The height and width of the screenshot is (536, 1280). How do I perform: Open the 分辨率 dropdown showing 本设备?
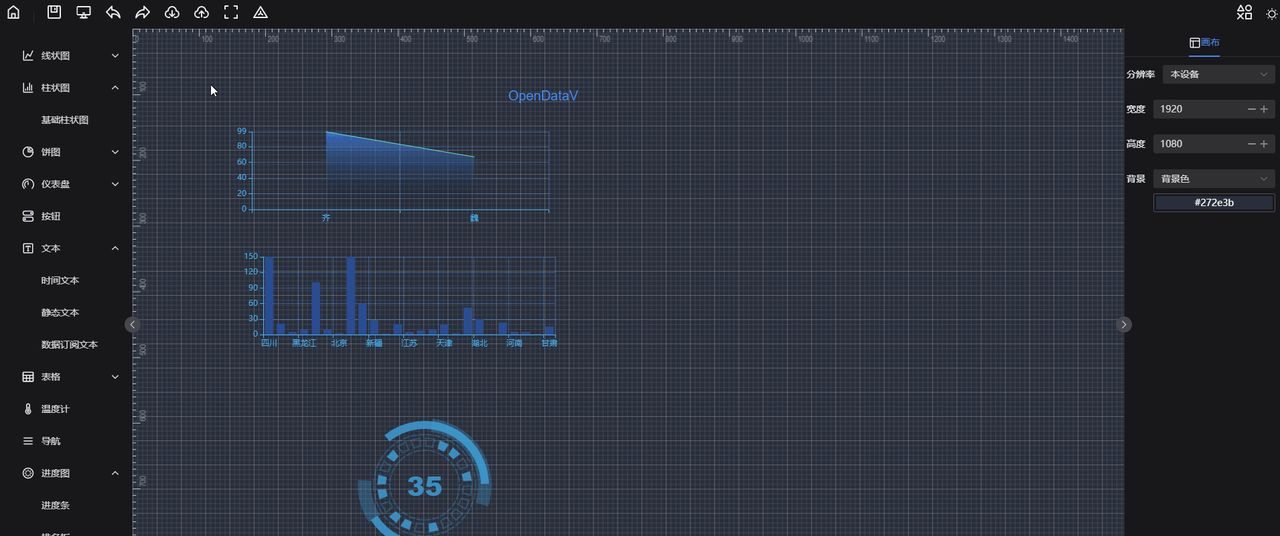pos(1219,74)
